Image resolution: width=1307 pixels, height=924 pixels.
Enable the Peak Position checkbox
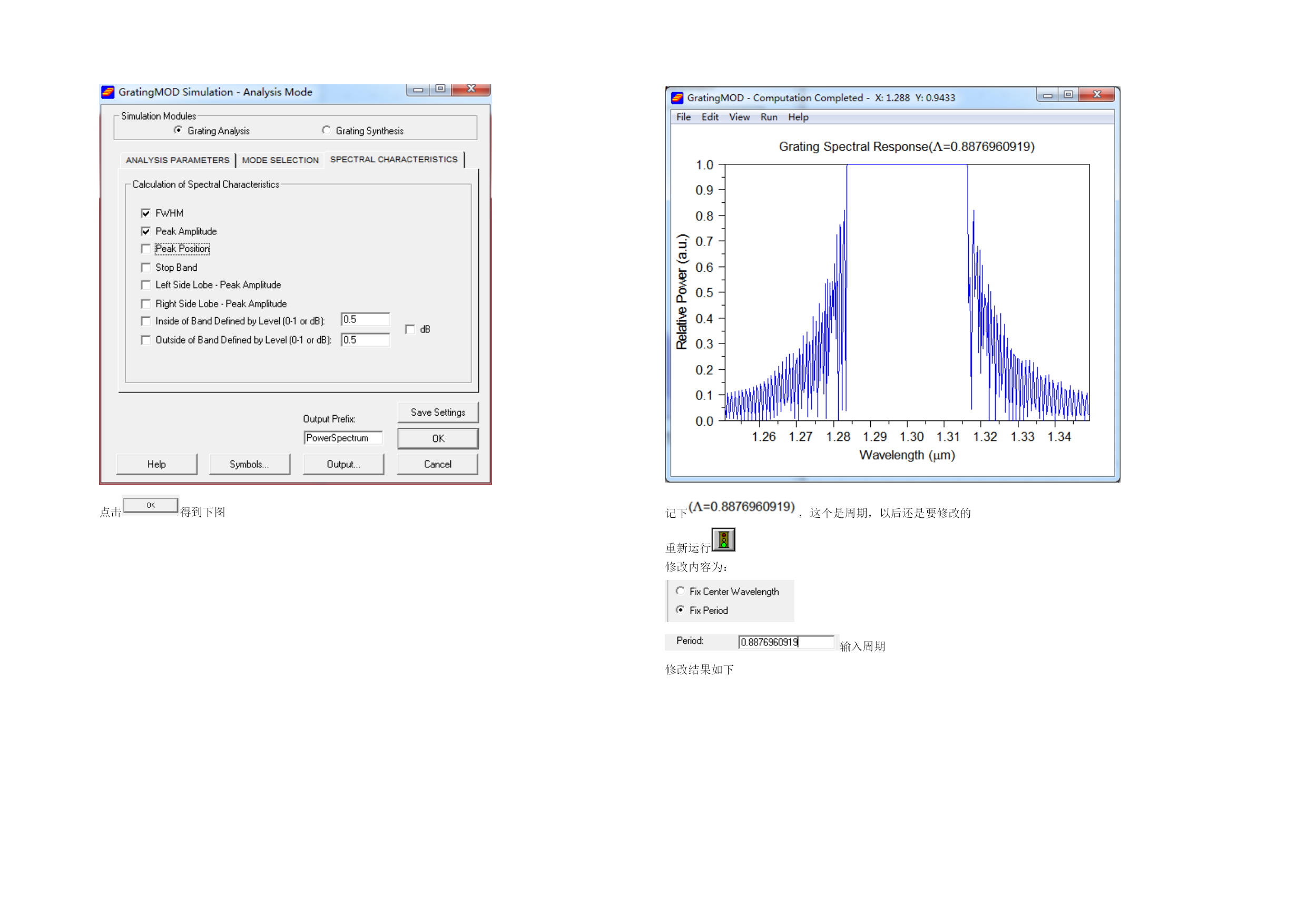146,249
